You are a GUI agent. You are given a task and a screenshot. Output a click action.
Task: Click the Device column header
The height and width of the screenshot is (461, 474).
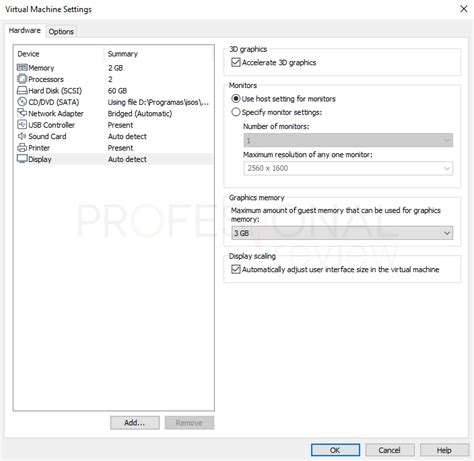coord(28,54)
